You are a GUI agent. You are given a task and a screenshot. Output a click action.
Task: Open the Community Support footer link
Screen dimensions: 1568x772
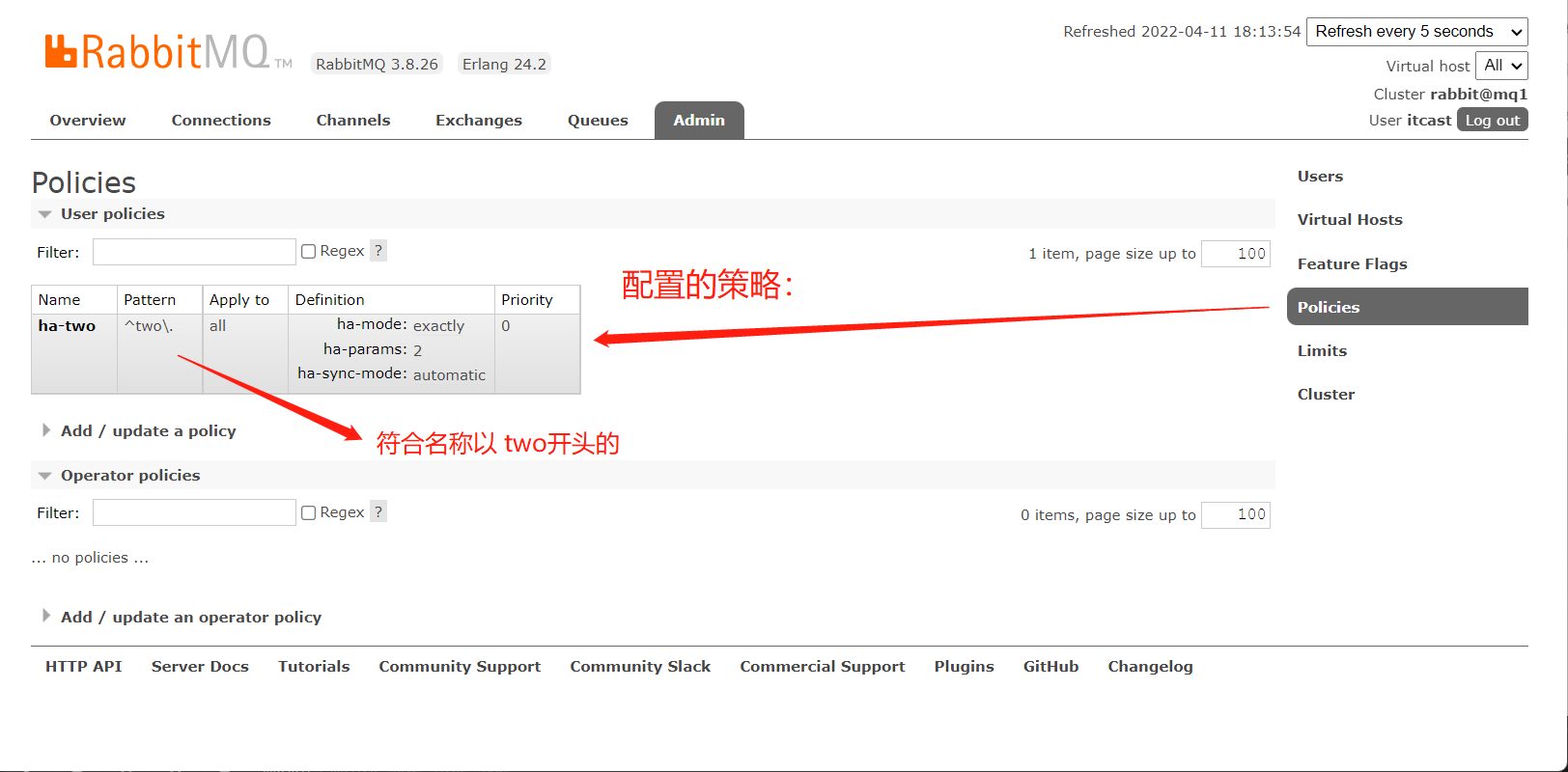click(x=460, y=667)
